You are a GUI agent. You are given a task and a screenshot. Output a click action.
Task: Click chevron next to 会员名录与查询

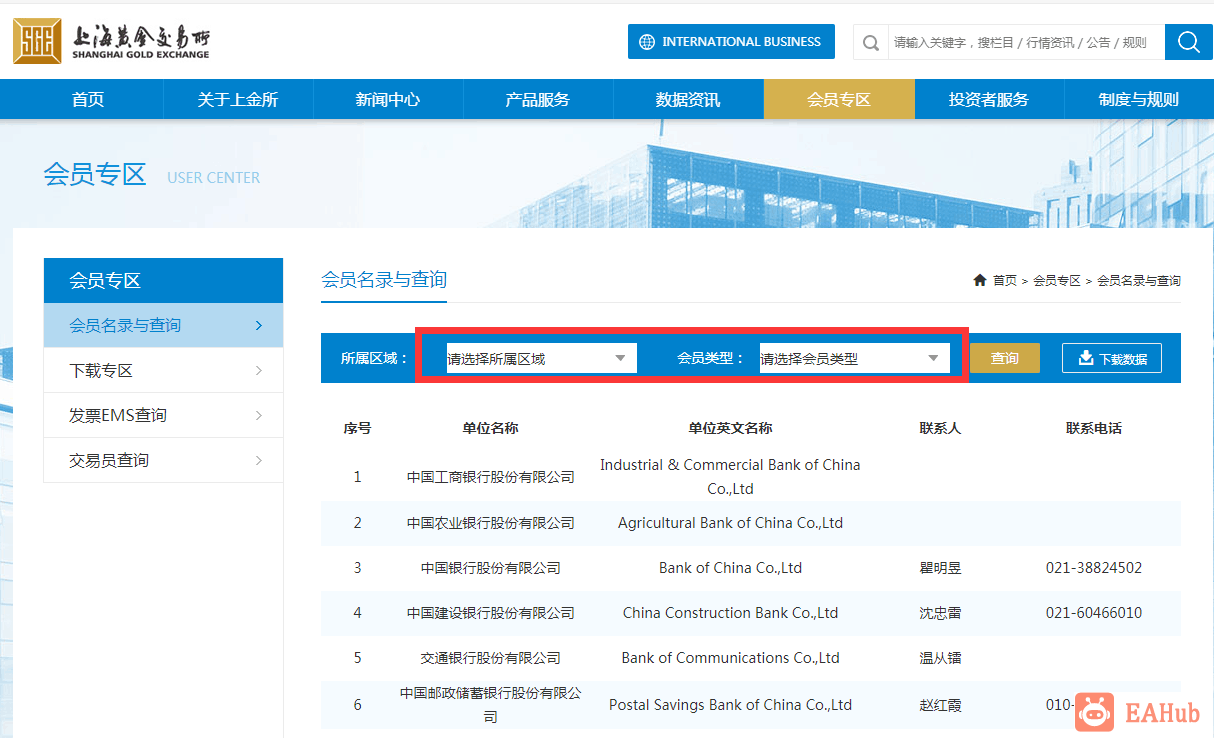point(259,325)
